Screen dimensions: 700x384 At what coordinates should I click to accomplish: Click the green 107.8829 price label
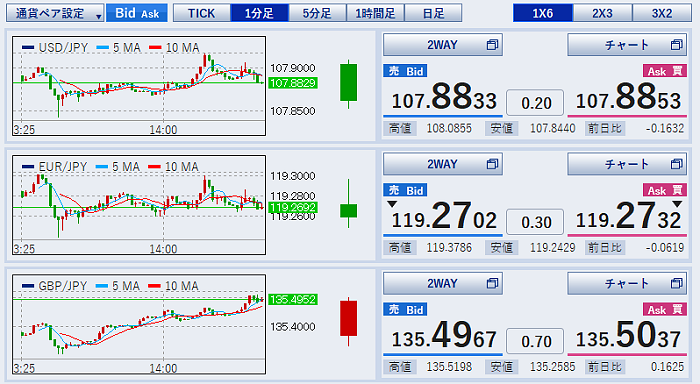[x=293, y=83]
